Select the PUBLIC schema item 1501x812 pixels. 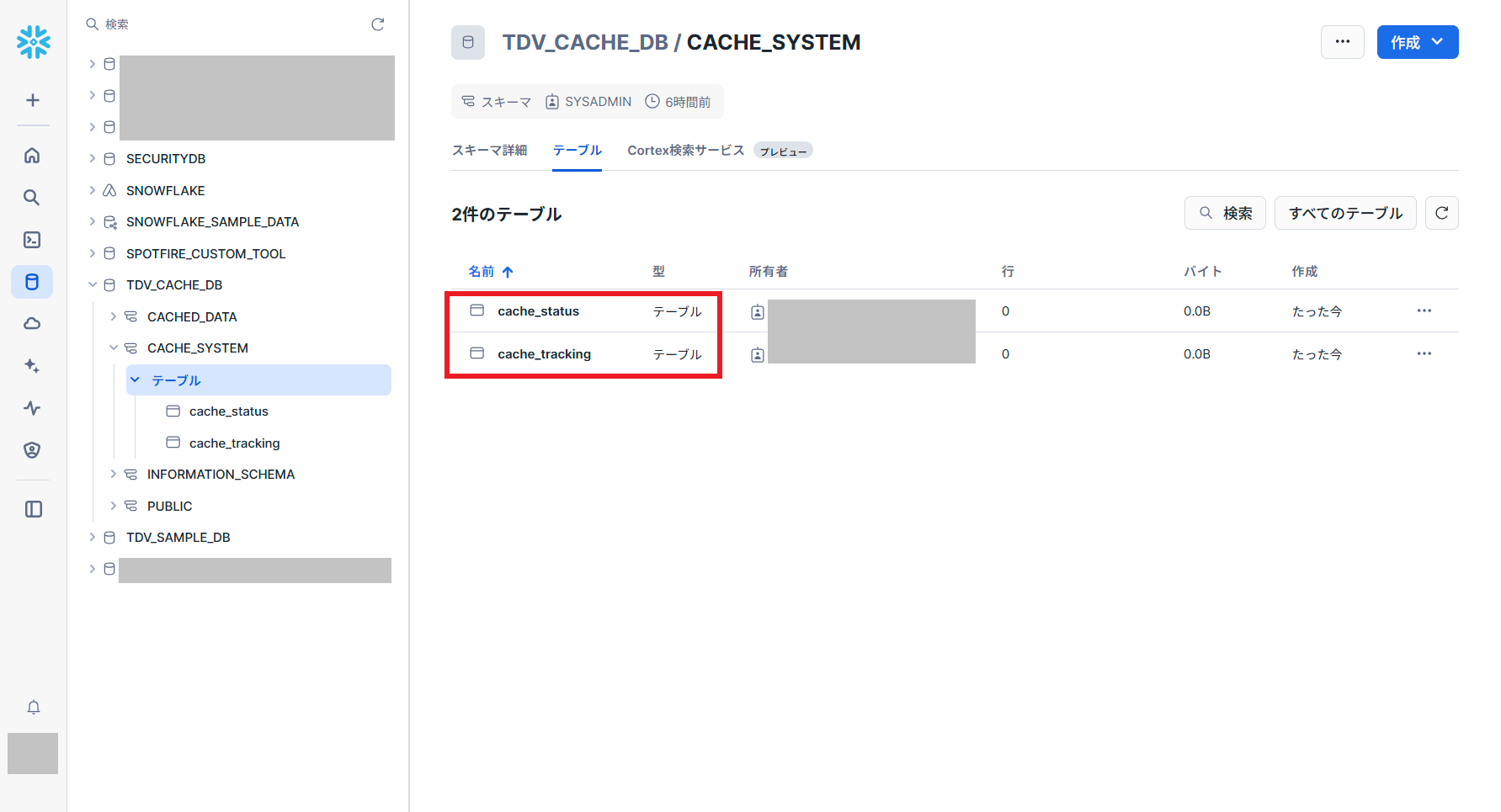click(x=169, y=506)
